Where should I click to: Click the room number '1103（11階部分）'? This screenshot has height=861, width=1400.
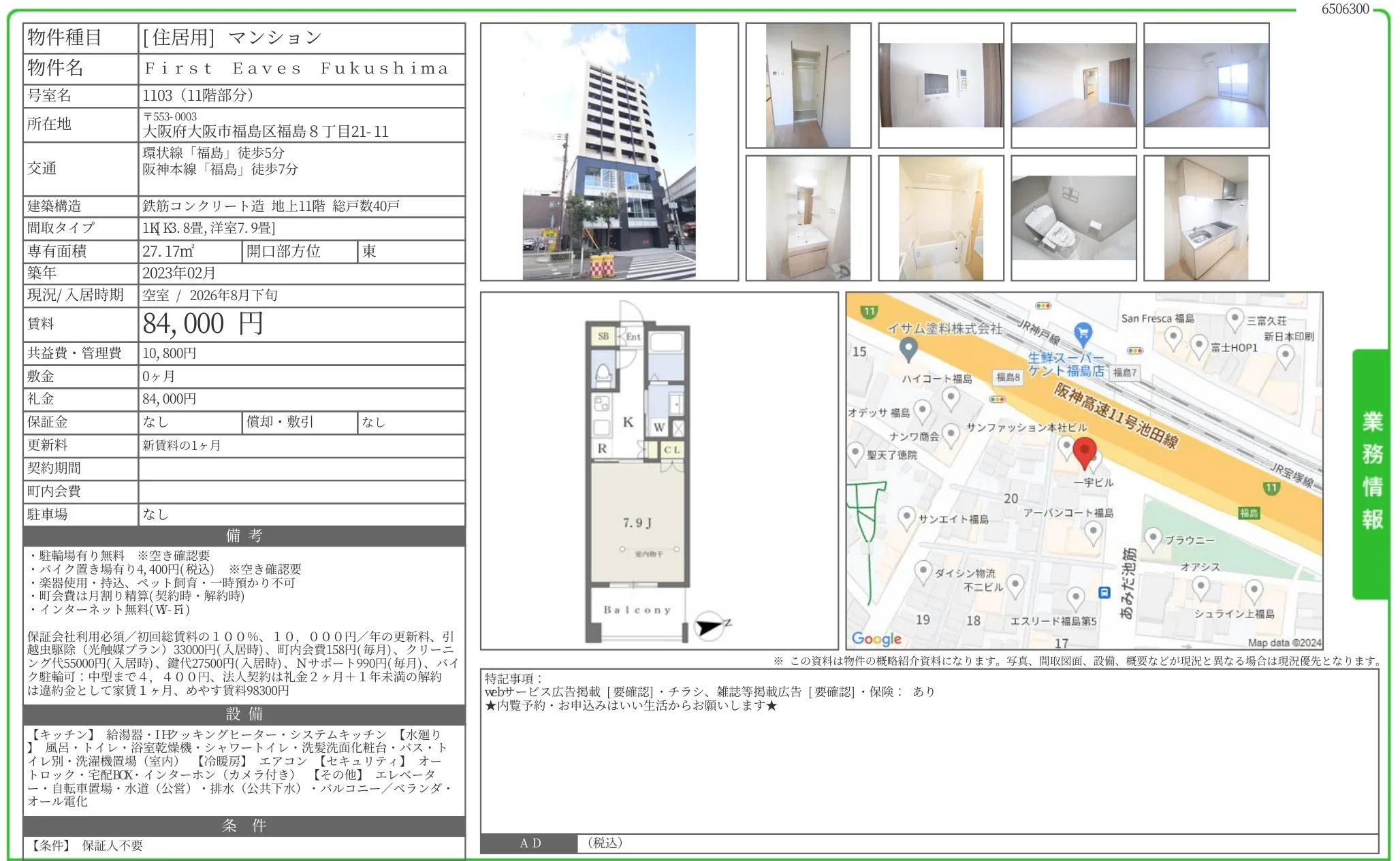click(x=197, y=95)
